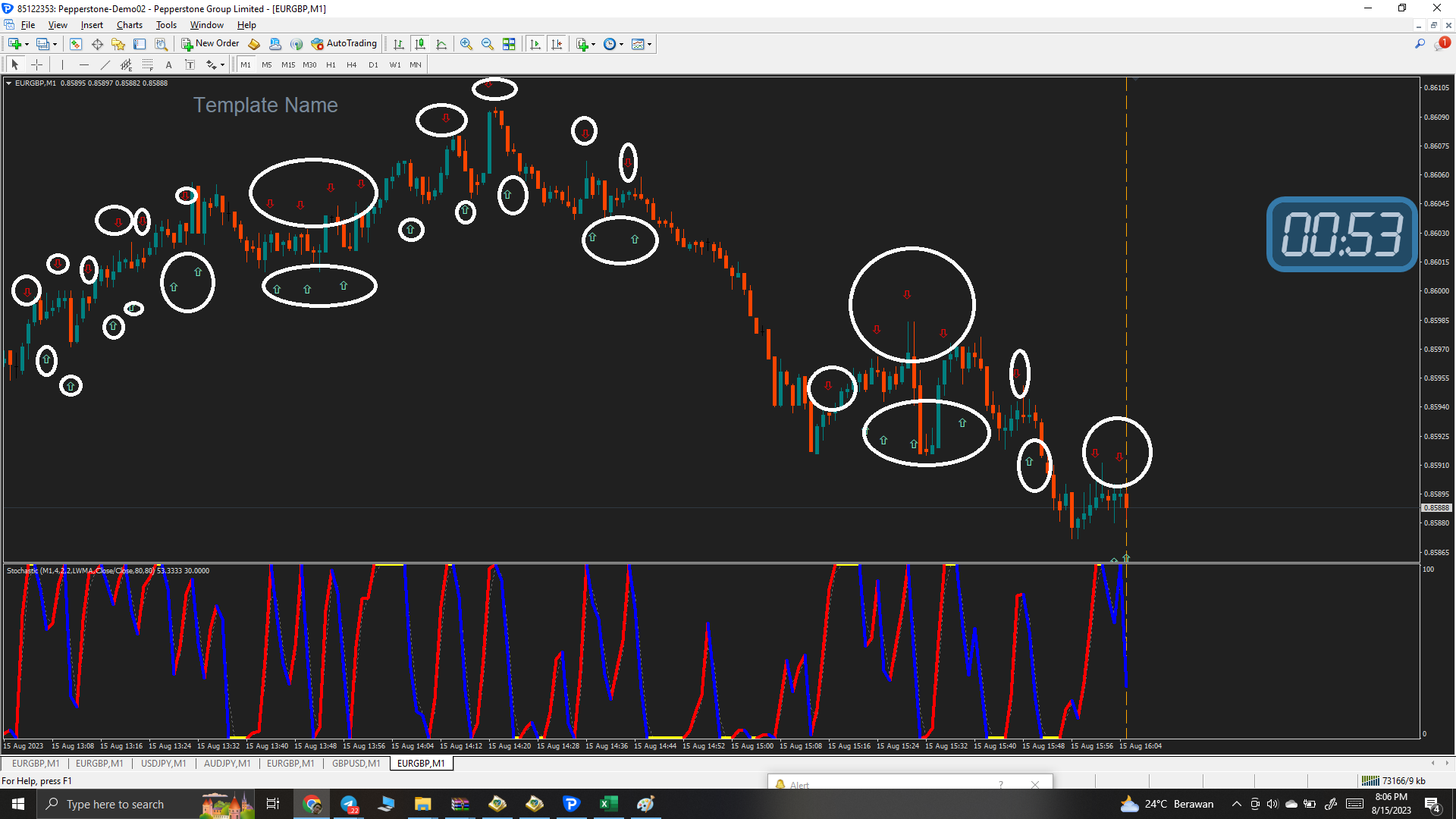Click the Windows search box

tap(115, 804)
